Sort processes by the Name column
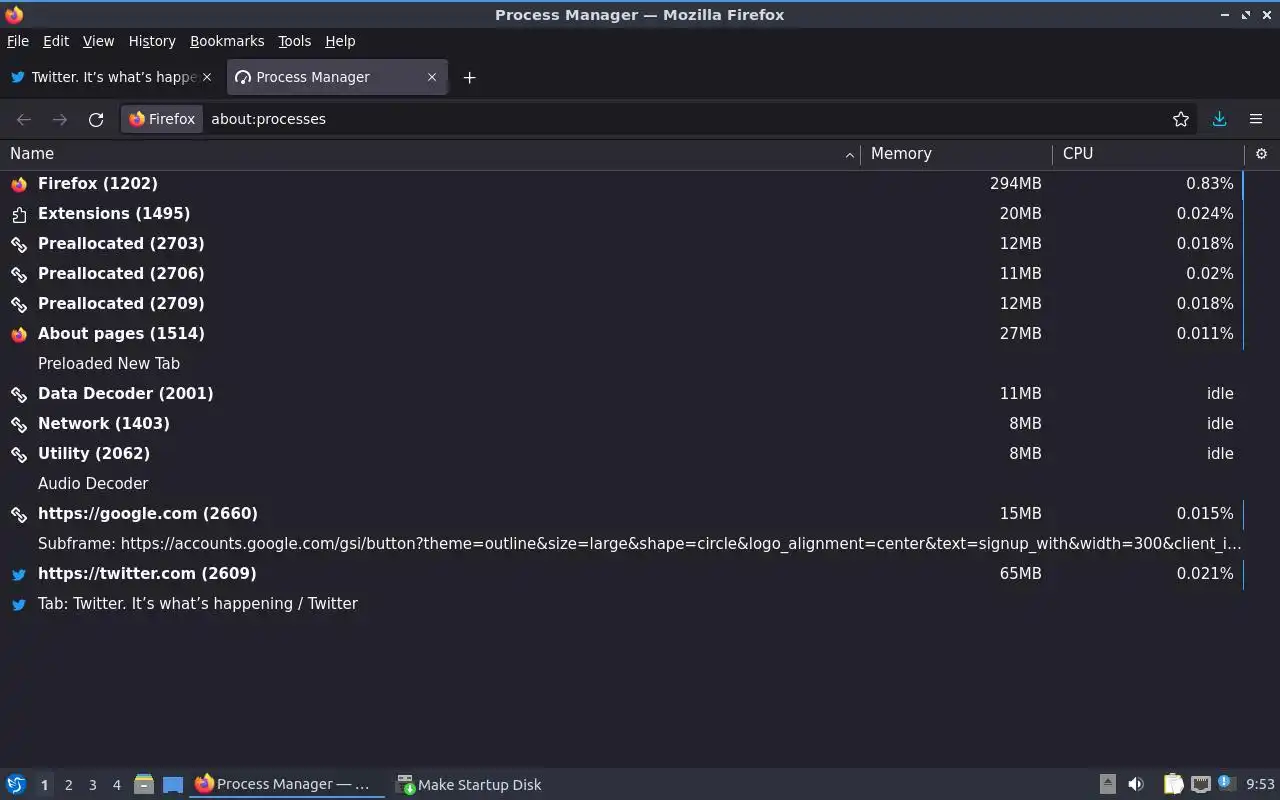This screenshot has height=800, width=1280. 430,153
